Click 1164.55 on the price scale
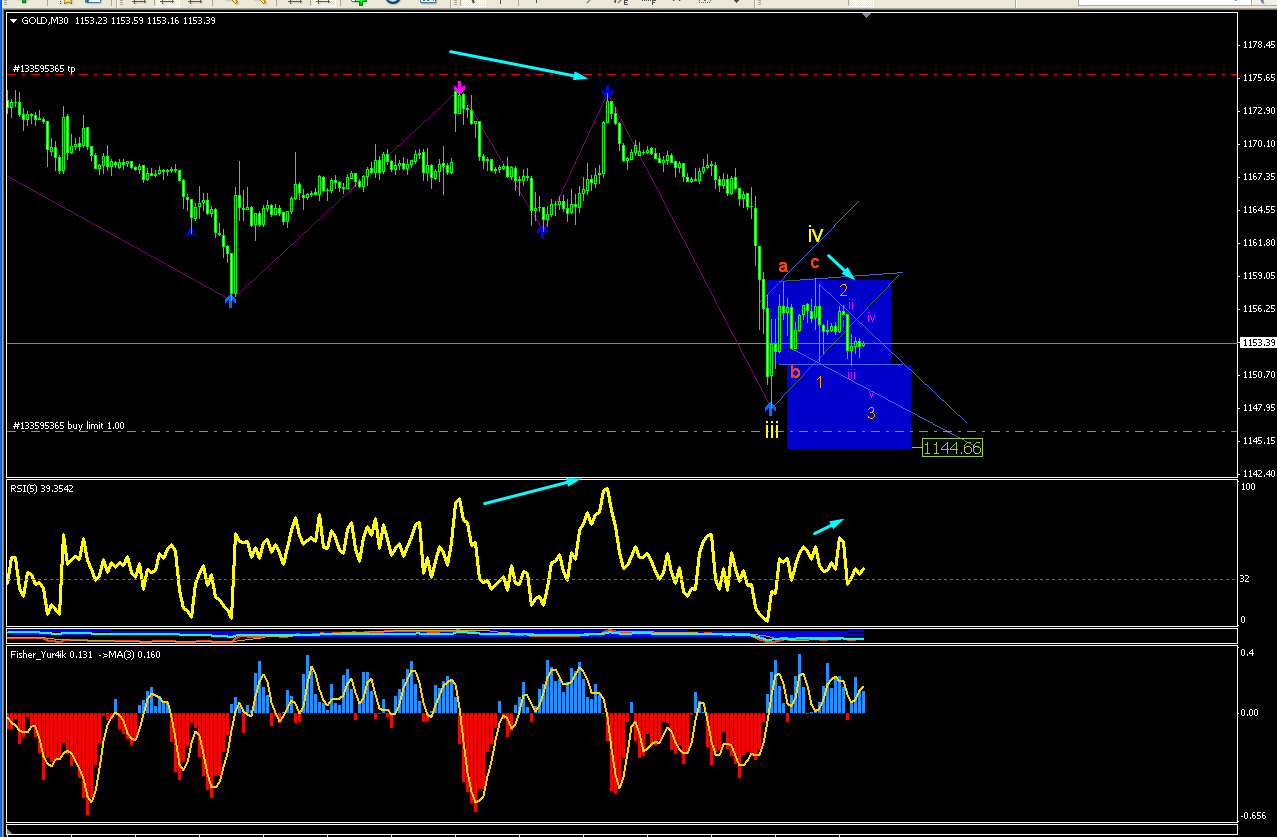This screenshot has width=1277, height=837. [1257, 210]
